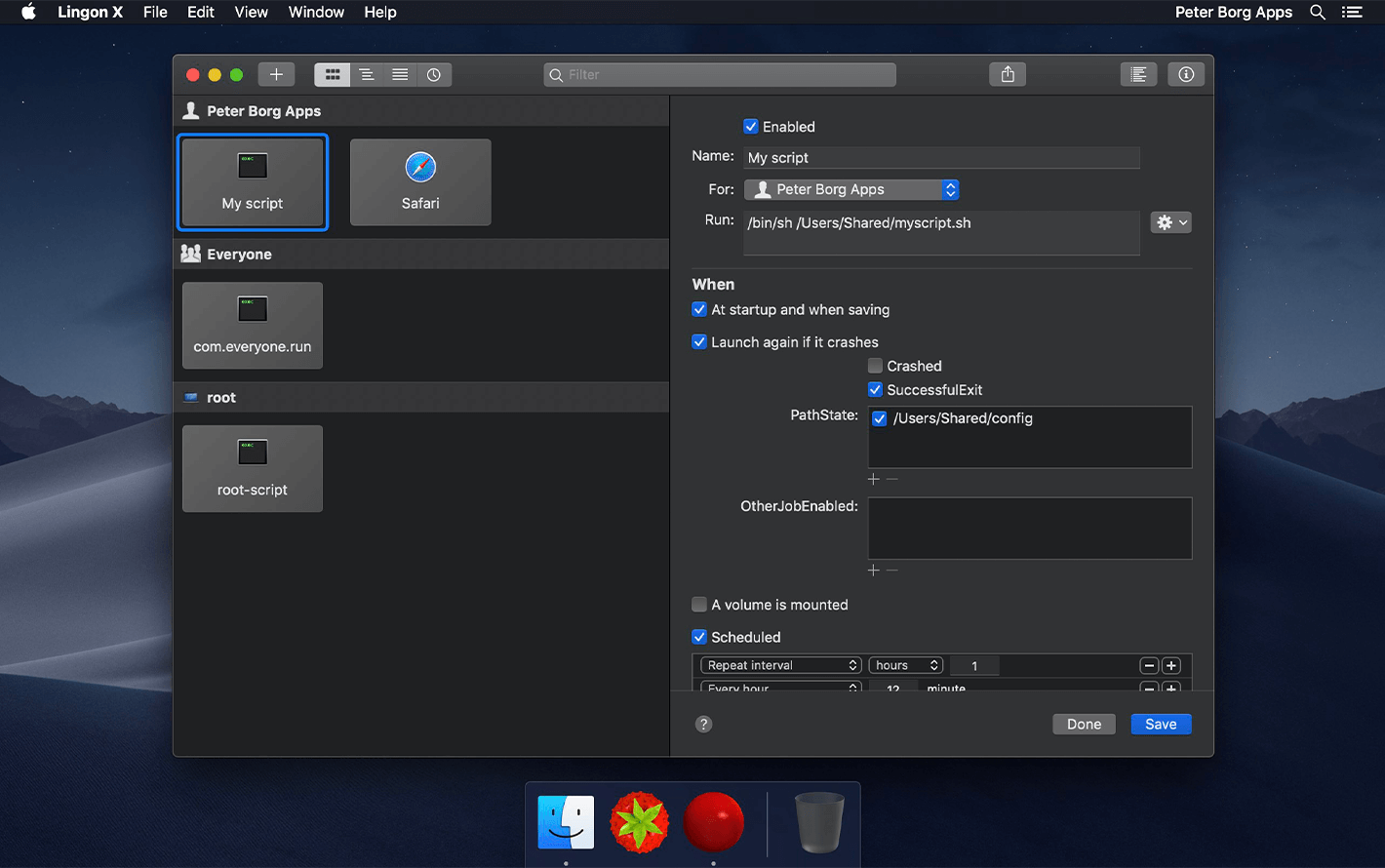The image size is (1385, 868).
Task: Open the Lingon X menu
Action: point(90,12)
